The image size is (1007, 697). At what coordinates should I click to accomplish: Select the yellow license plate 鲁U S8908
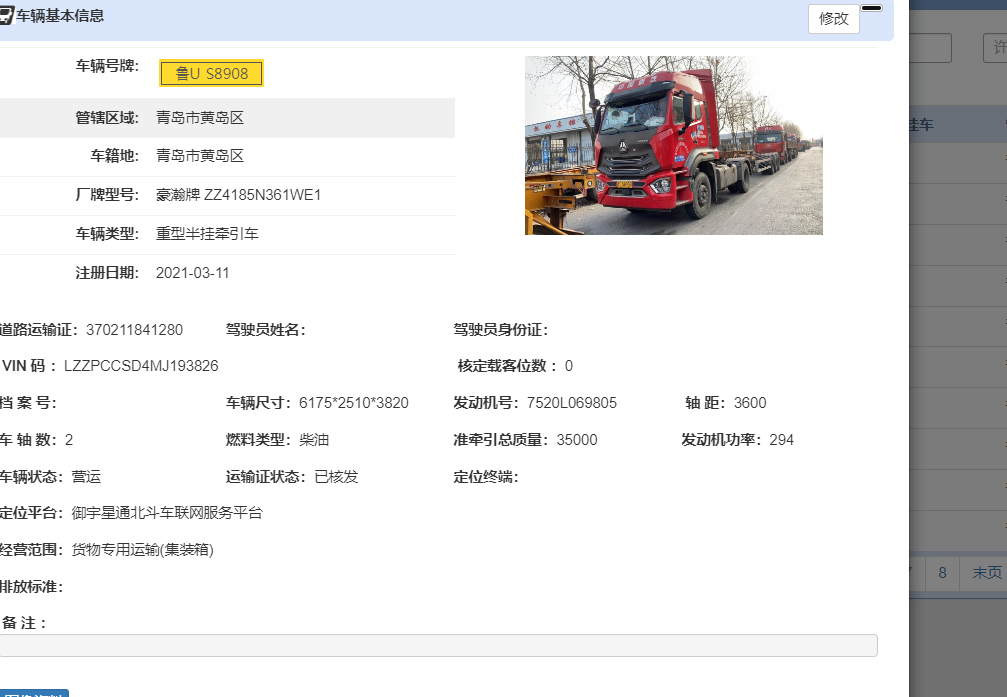211,74
